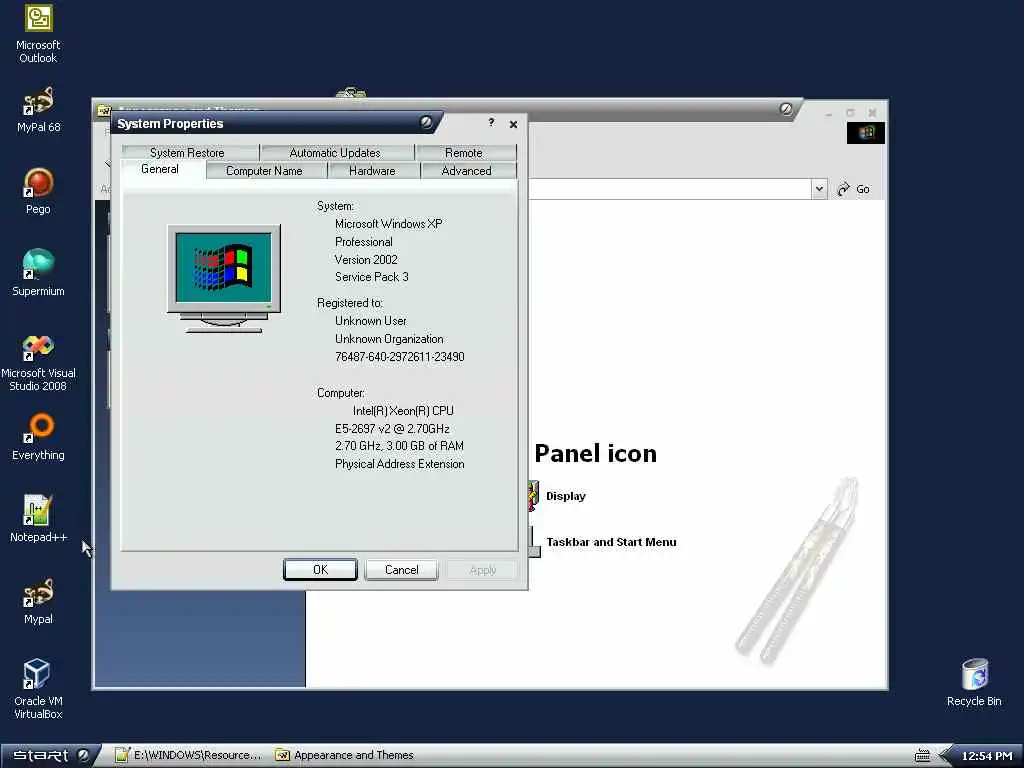Switch to the System Restore tab
This screenshot has height=768, width=1024.
[x=187, y=152]
